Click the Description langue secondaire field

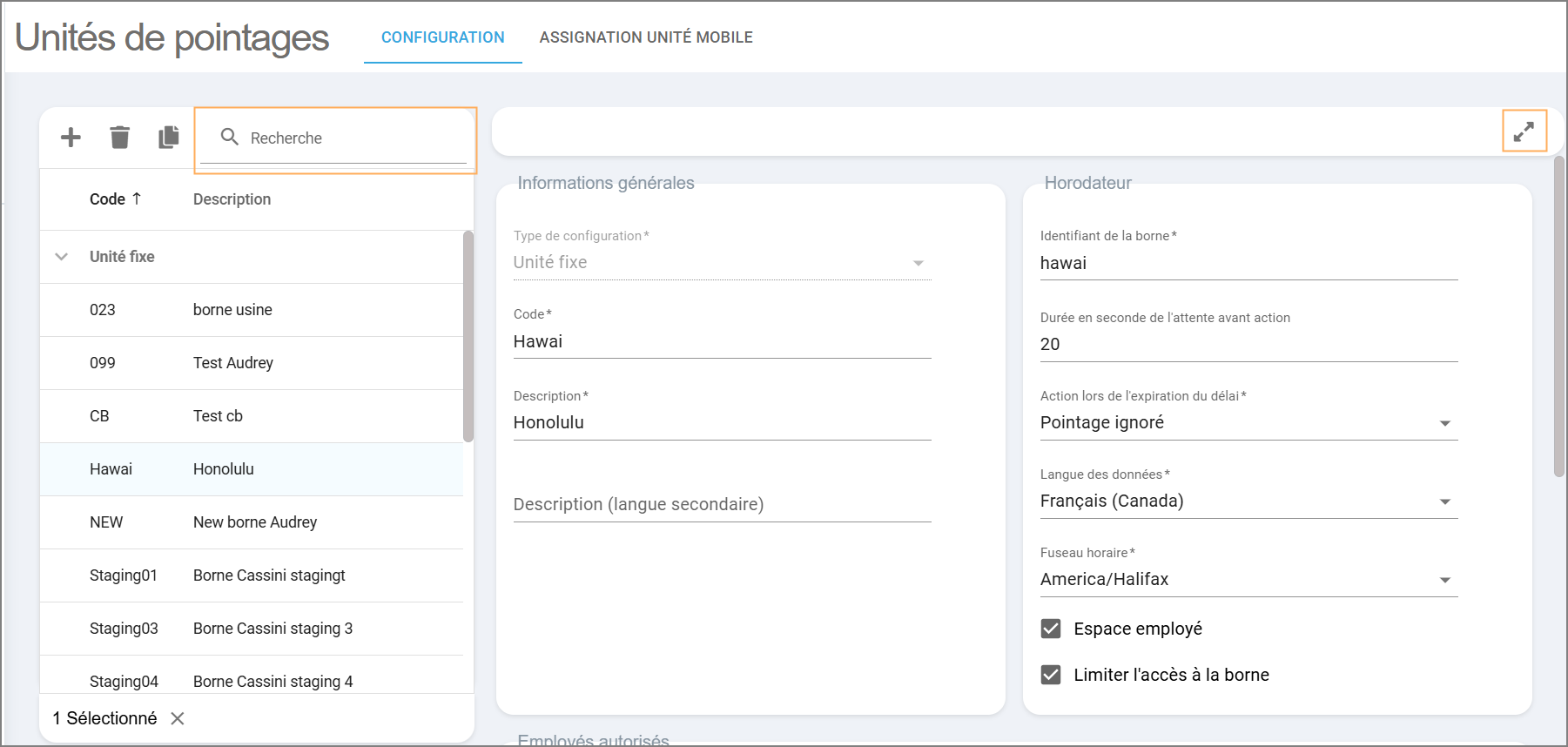(722, 505)
